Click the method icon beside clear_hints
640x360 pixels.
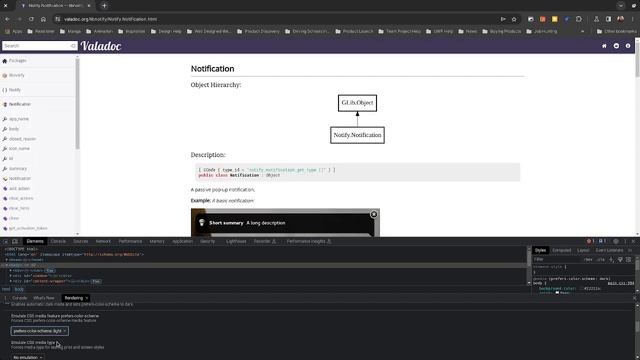point(5,208)
